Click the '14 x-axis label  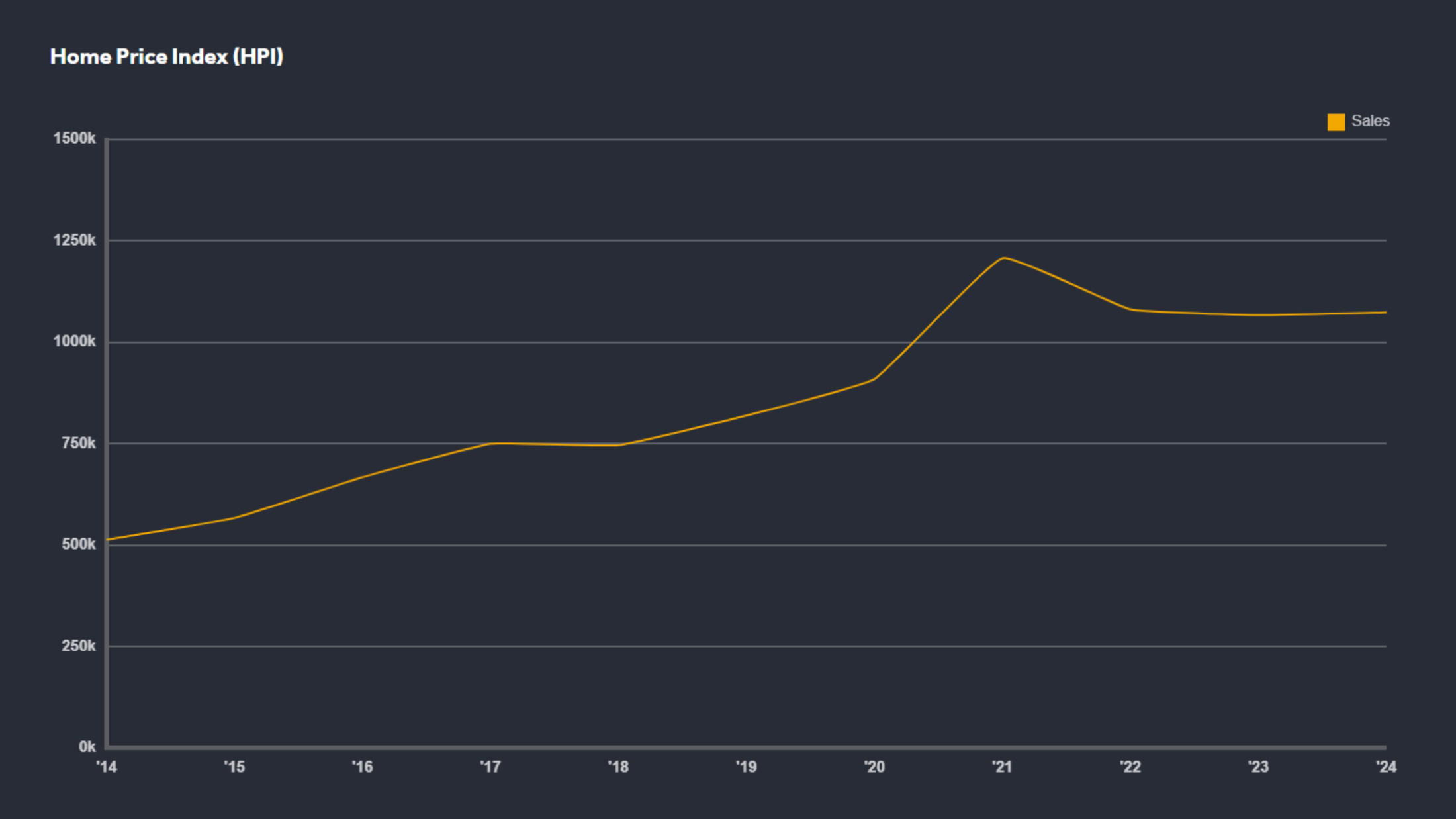click(107, 767)
